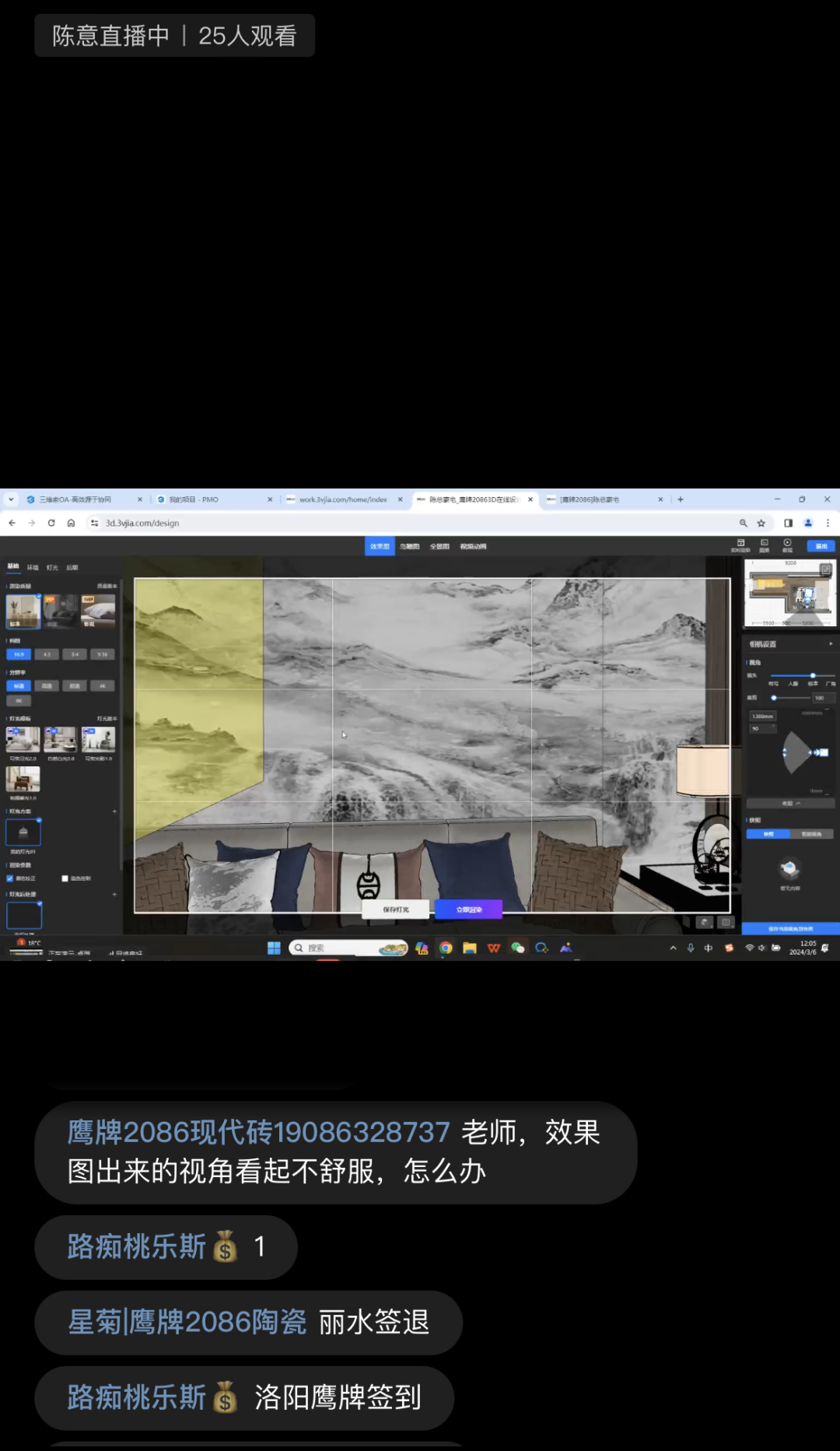
Task: Click the 教程 tutorial play icon
Action: click(787, 545)
